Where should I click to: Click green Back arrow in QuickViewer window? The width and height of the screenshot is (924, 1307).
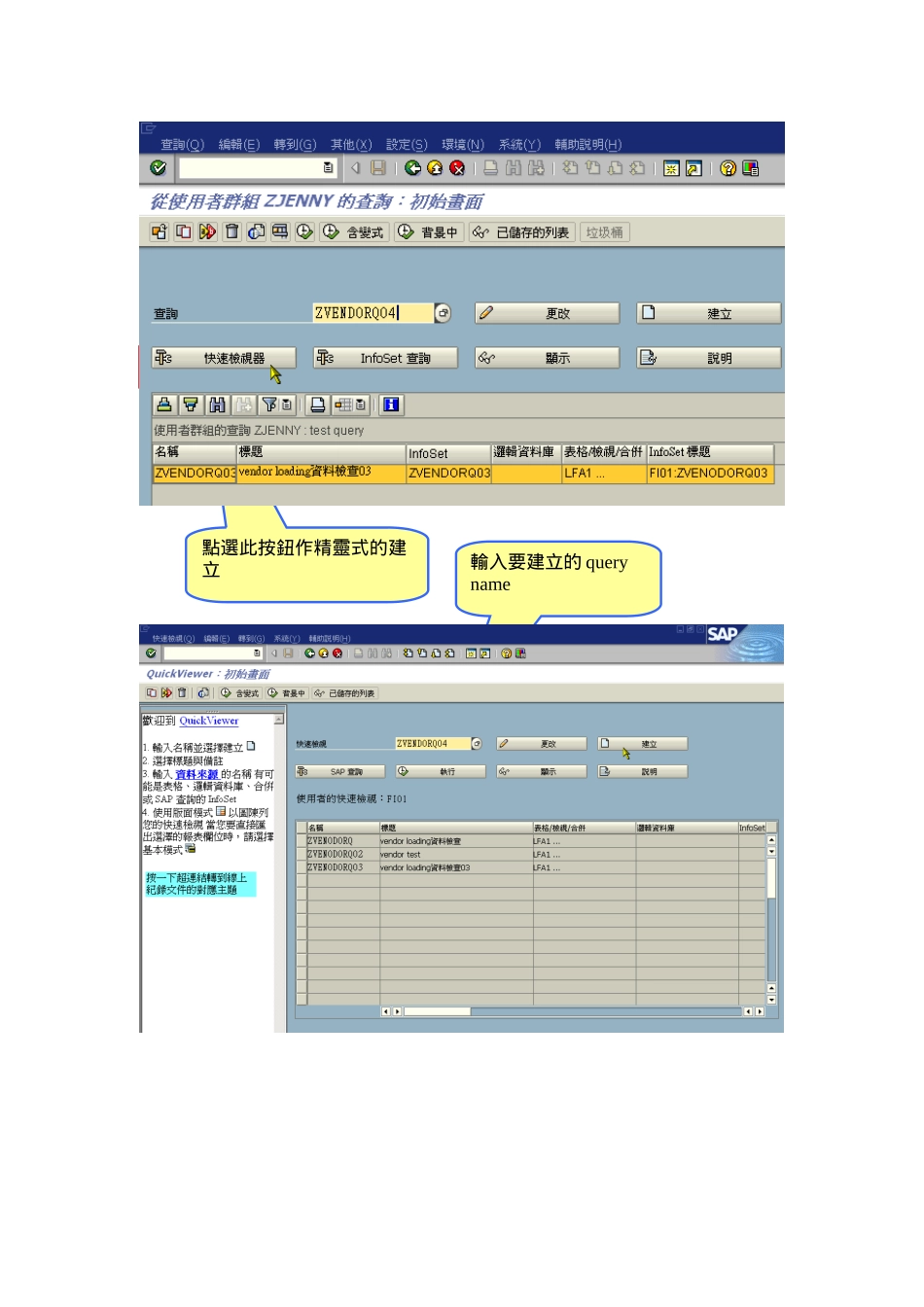[309, 653]
